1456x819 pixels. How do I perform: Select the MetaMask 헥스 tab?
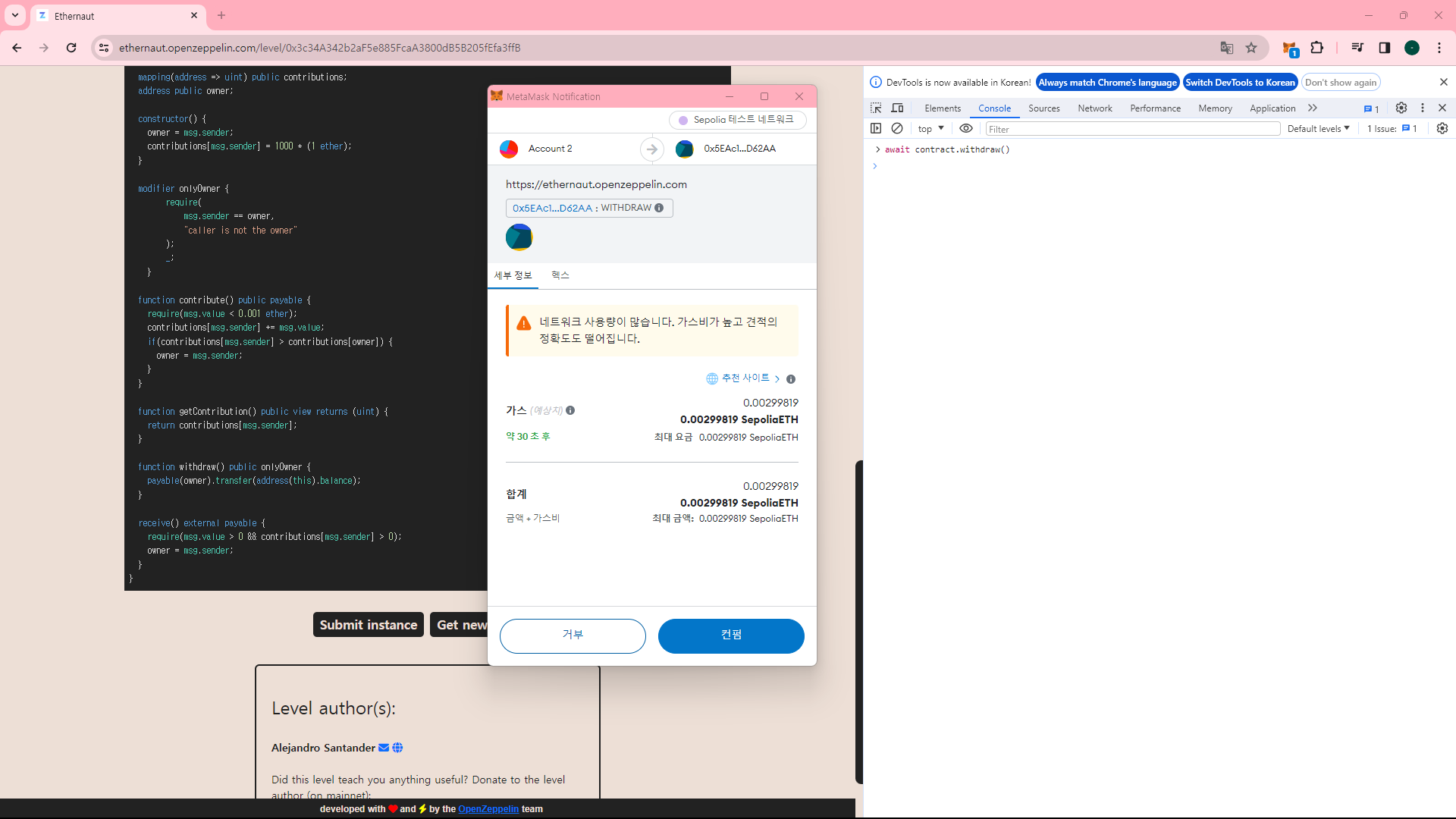pos(560,276)
